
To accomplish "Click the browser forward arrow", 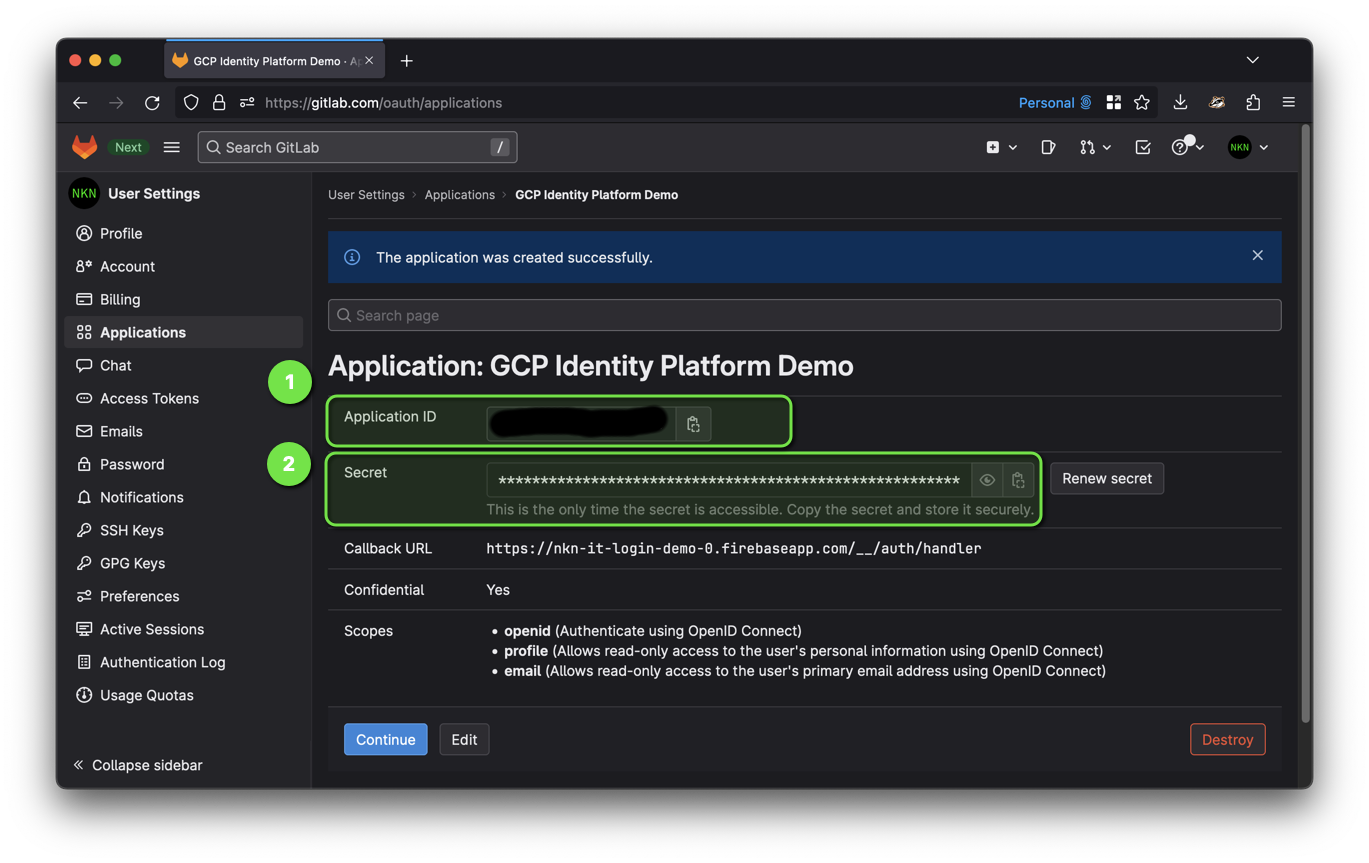I will pyautogui.click(x=116, y=102).
